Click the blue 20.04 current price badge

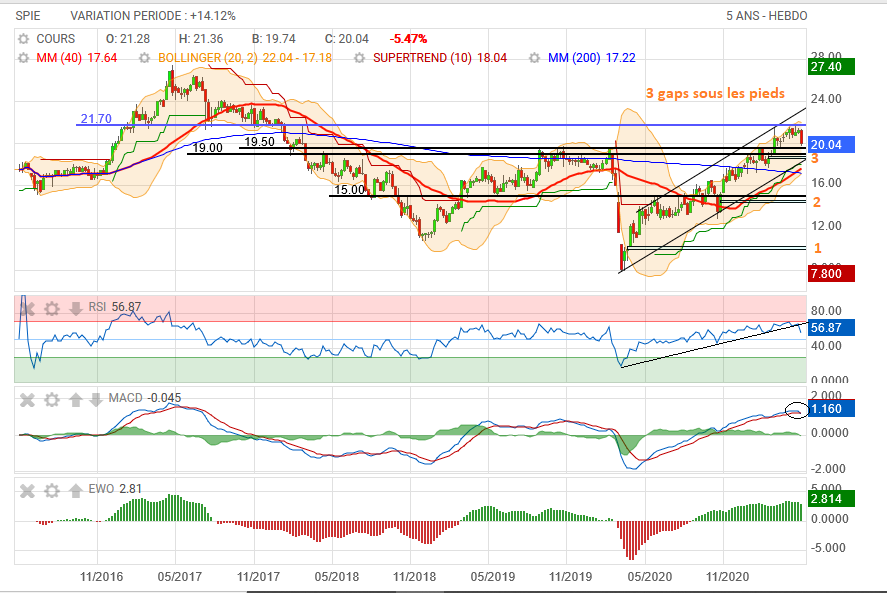tap(832, 145)
